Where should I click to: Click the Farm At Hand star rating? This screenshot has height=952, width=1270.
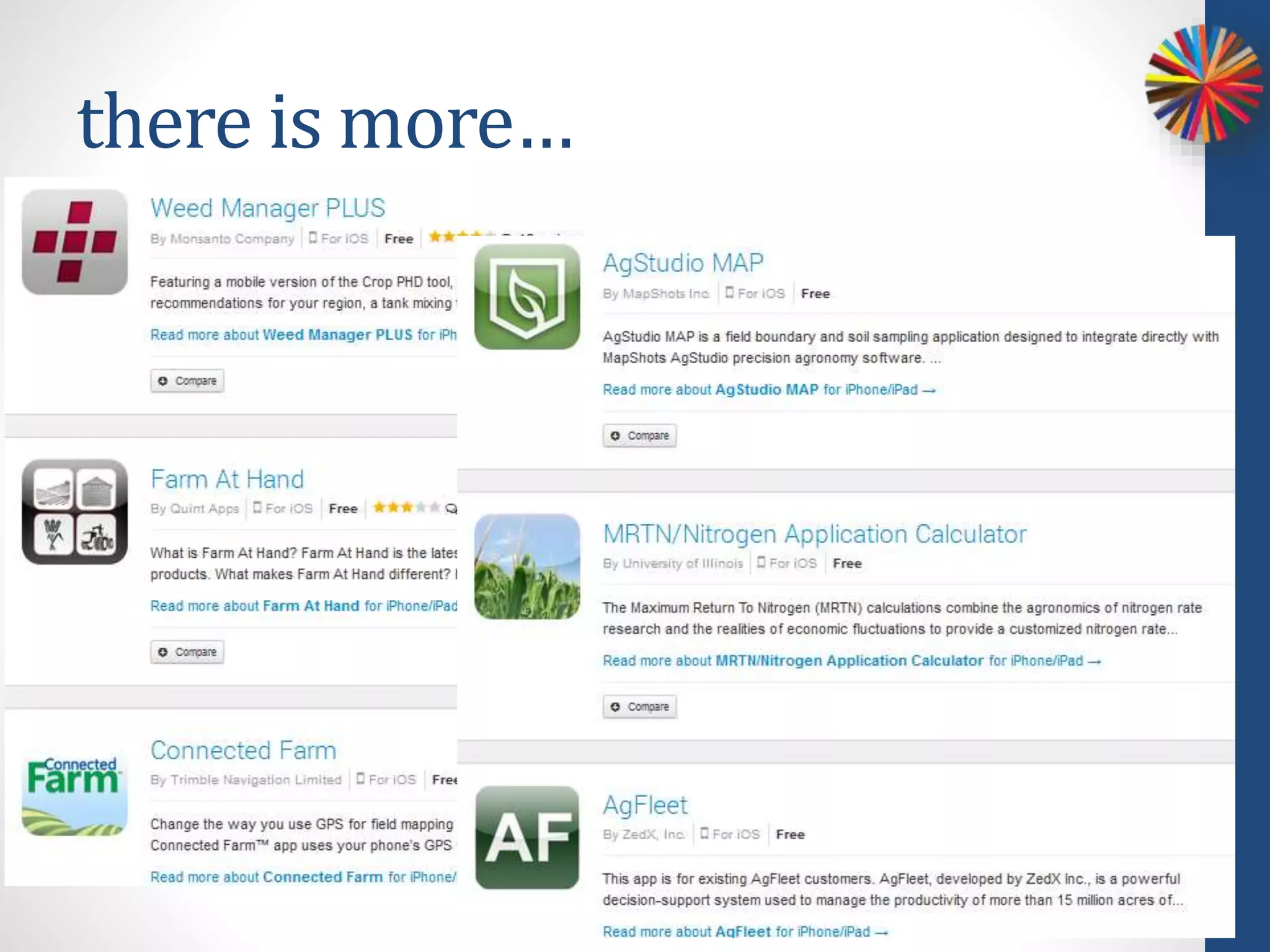(406, 508)
